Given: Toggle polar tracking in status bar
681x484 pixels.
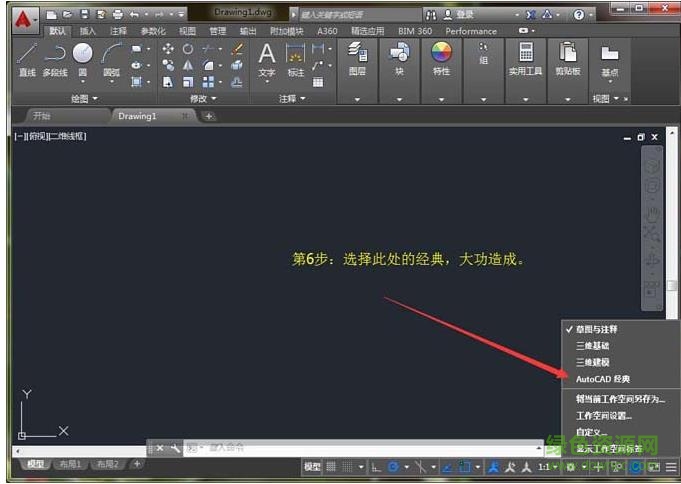Looking at the screenshot, I should coord(393,467).
